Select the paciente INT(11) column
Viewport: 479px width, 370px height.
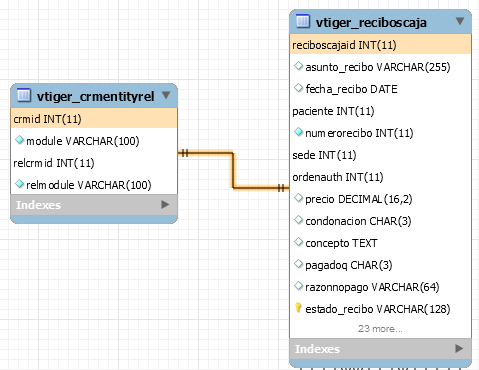pos(380,111)
